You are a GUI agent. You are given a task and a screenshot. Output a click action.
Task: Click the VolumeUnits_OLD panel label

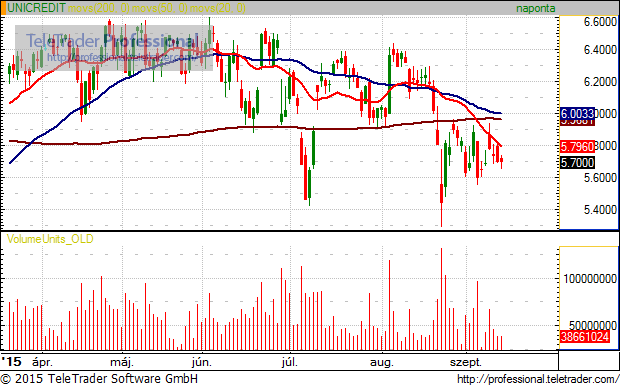point(50,239)
